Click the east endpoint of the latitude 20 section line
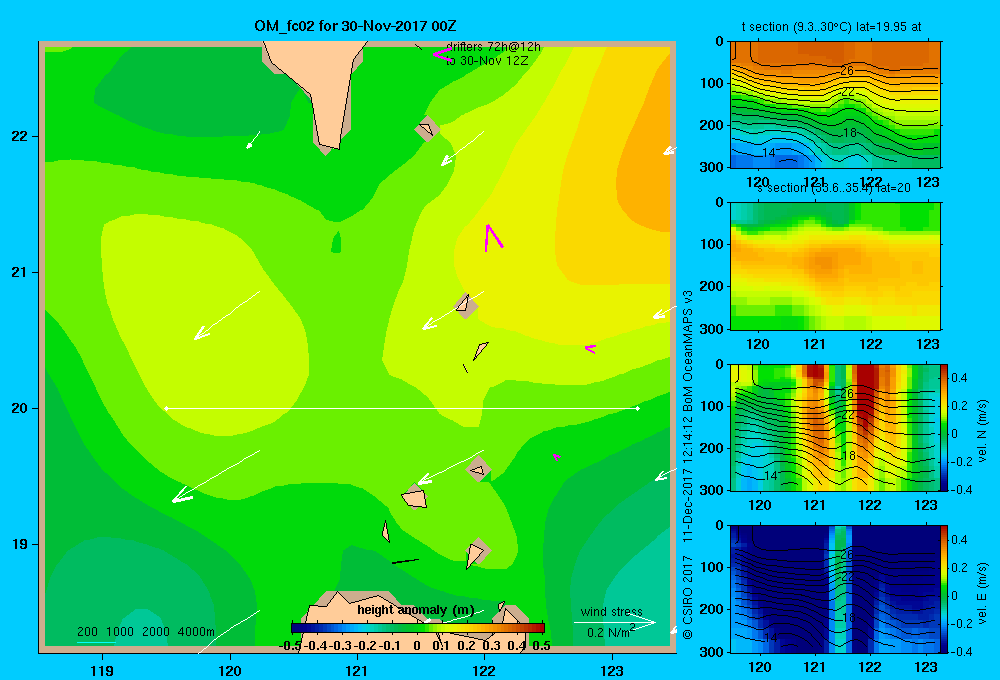Screen dimensions: 1000x680 638,408
